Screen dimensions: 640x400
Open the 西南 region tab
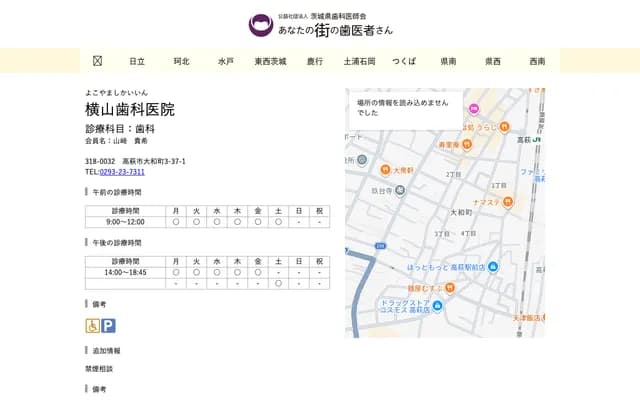click(537, 61)
